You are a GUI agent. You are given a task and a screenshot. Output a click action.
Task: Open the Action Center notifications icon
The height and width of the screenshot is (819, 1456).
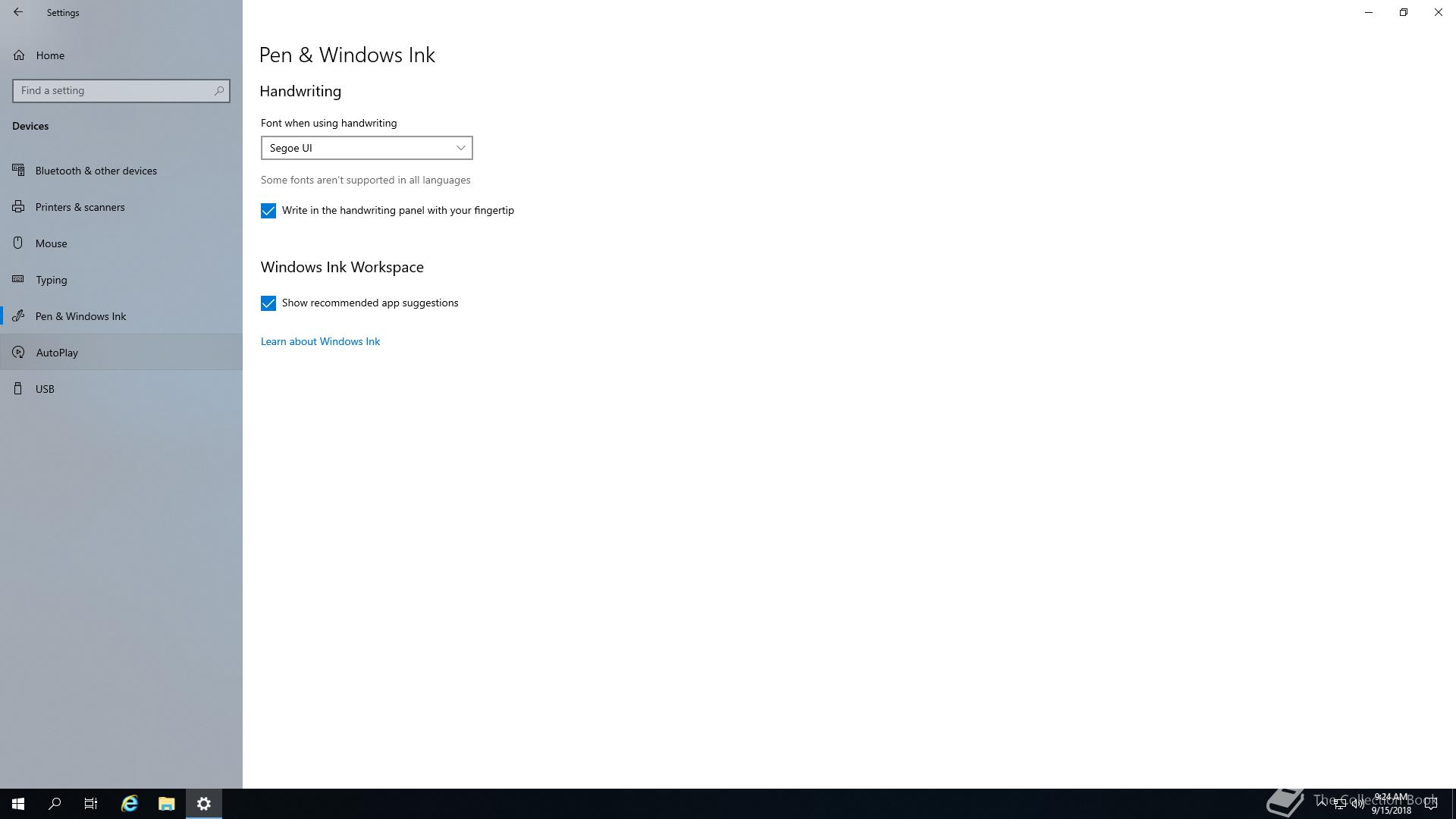click(x=1430, y=804)
